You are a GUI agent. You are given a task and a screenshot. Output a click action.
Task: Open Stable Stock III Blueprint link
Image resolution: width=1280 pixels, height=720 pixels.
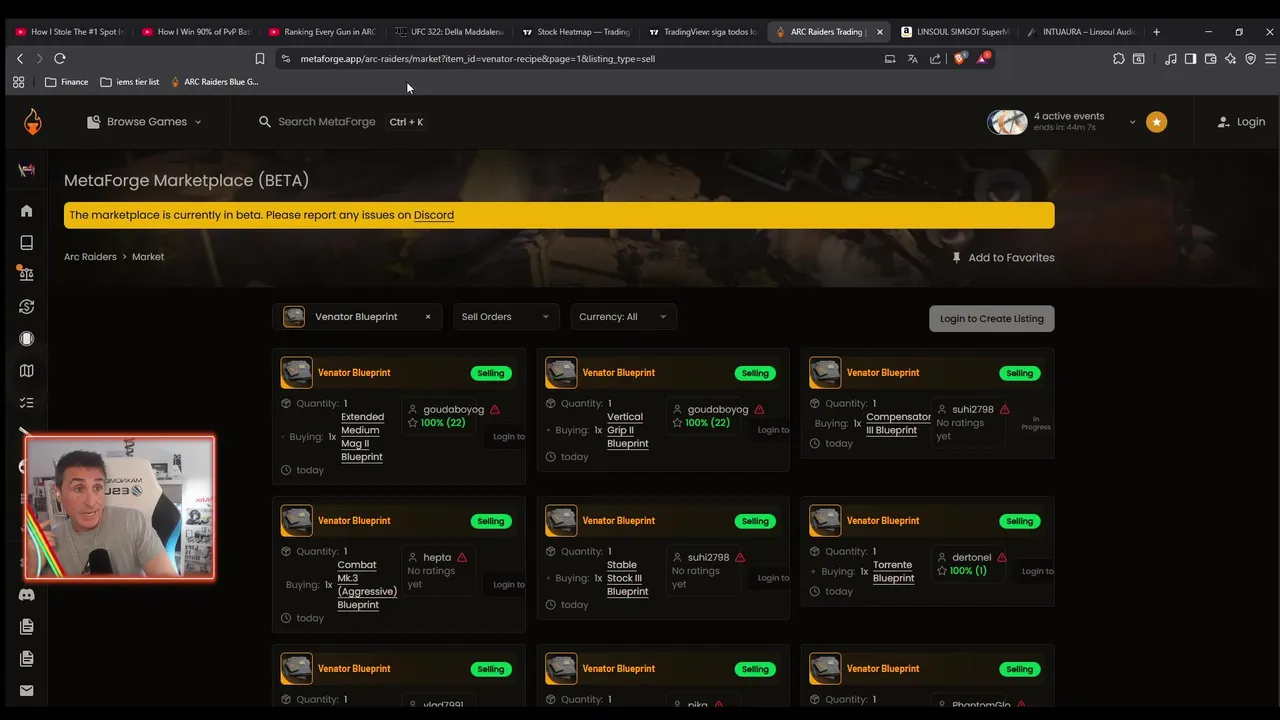click(628, 578)
